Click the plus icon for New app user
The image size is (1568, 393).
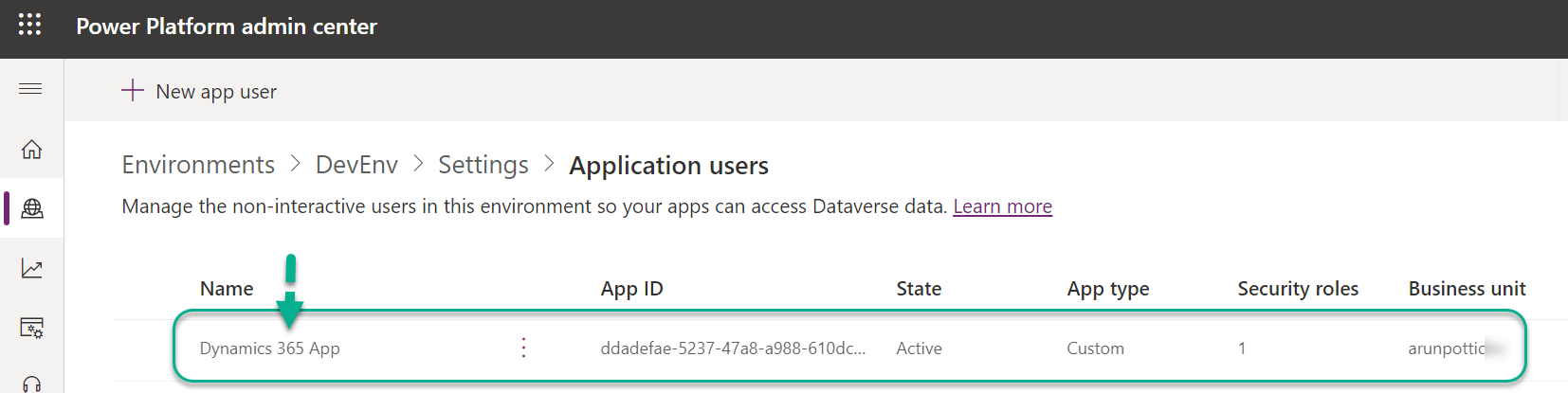(133, 91)
